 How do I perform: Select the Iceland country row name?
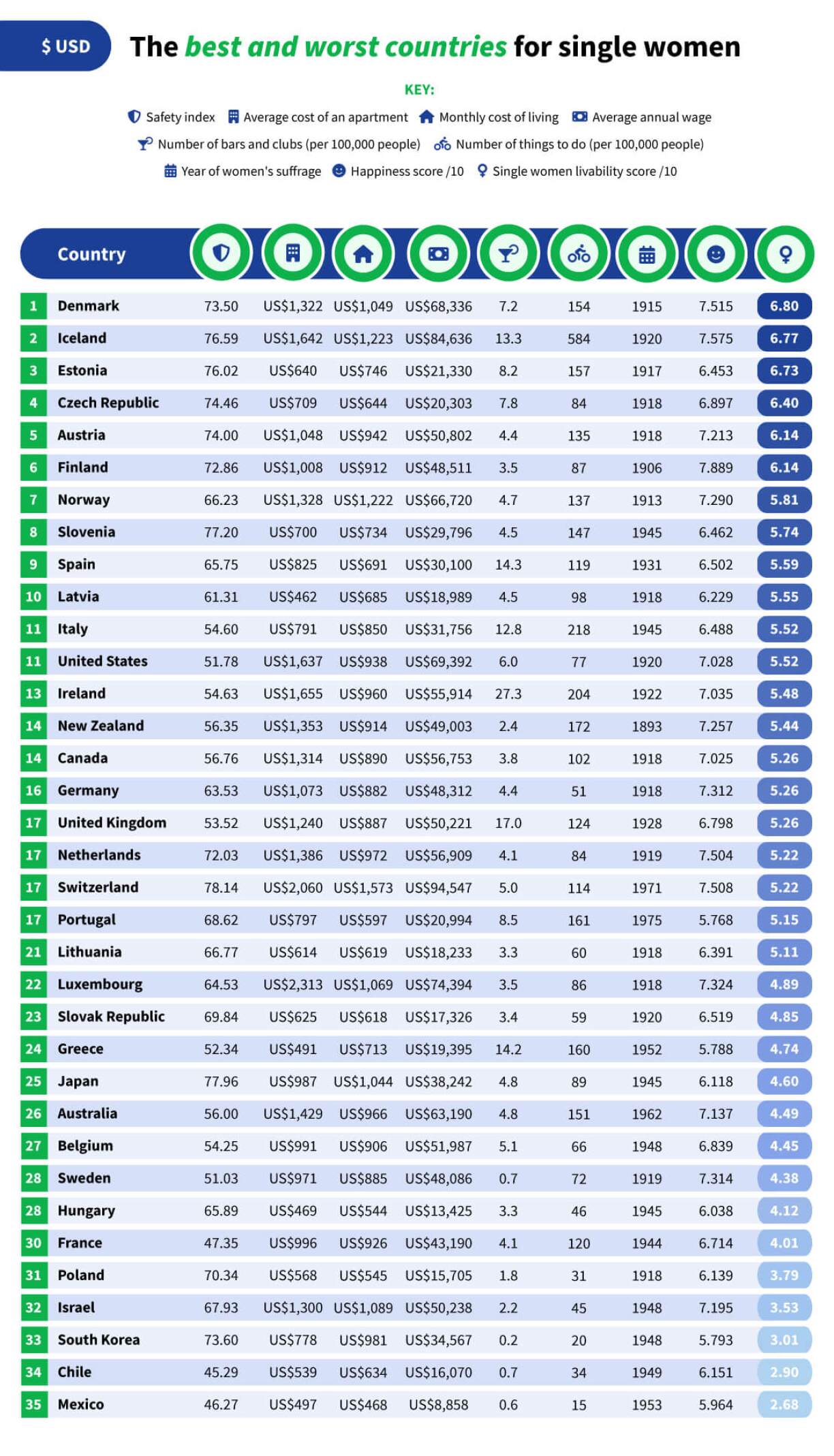pyautogui.click(x=82, y=338)
